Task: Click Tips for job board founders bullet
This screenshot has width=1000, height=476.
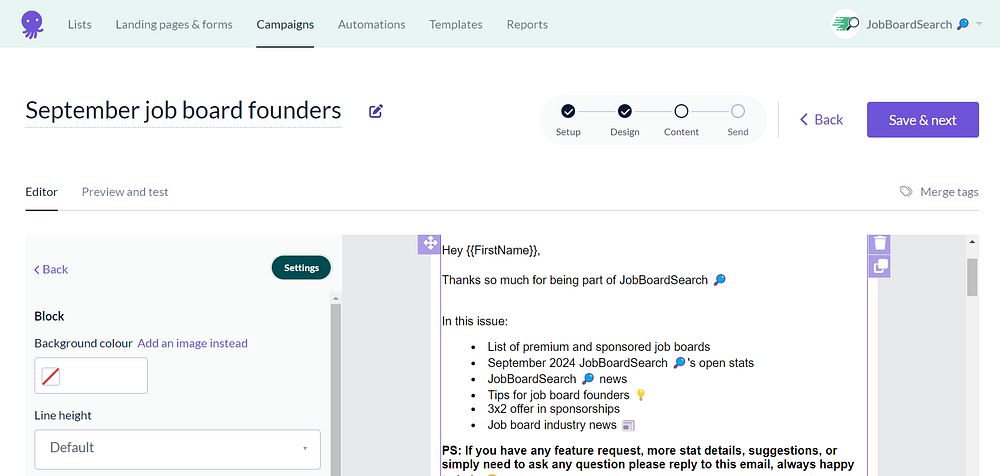Action: 567,395
